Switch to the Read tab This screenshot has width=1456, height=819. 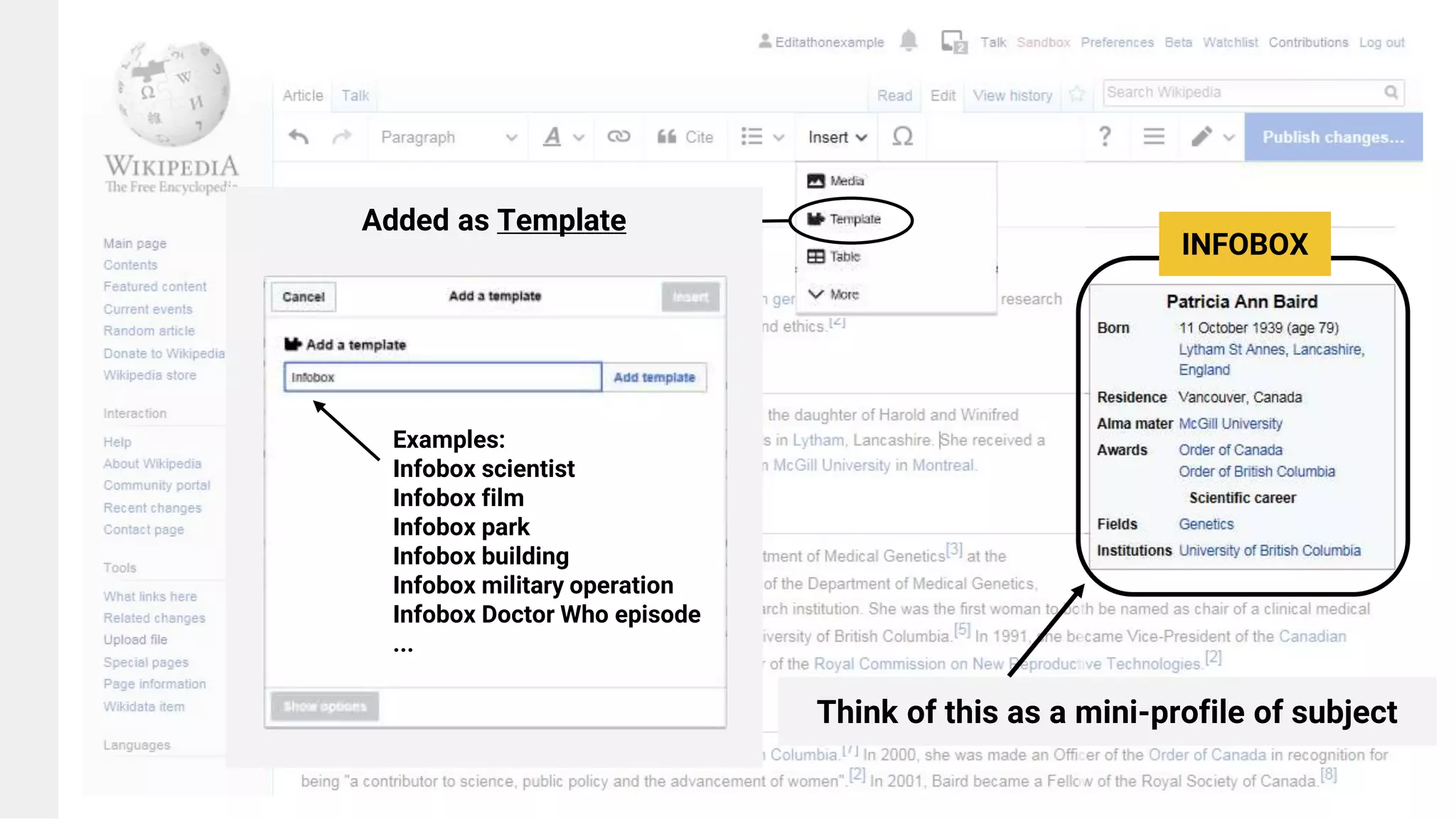tap(894, 95)
